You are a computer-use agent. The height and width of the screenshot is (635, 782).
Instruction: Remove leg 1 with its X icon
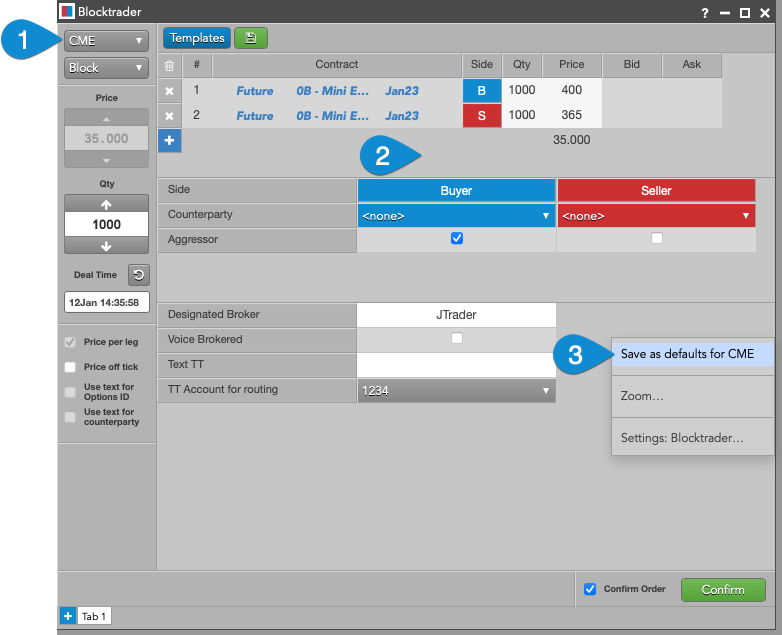click(169, 91)
